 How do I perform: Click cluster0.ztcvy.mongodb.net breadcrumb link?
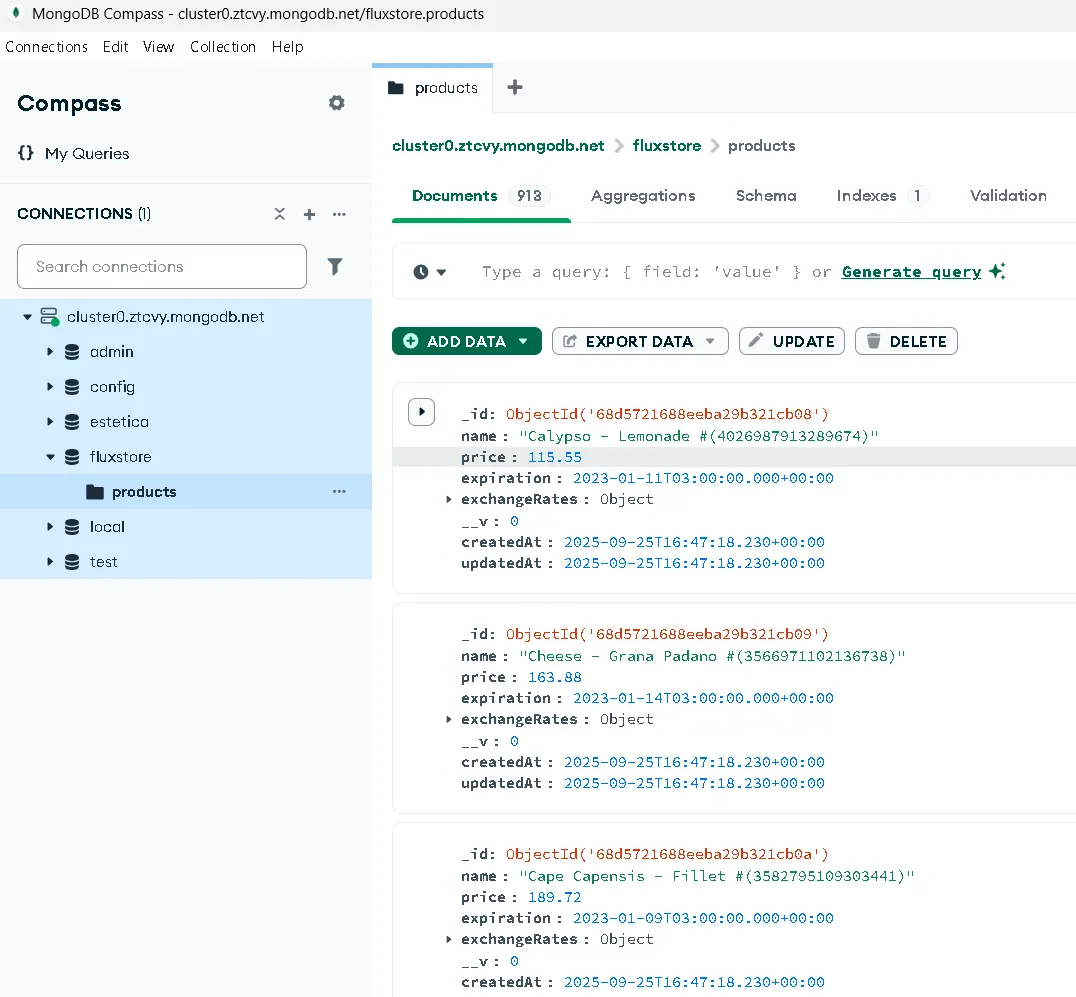click(498, 146)
